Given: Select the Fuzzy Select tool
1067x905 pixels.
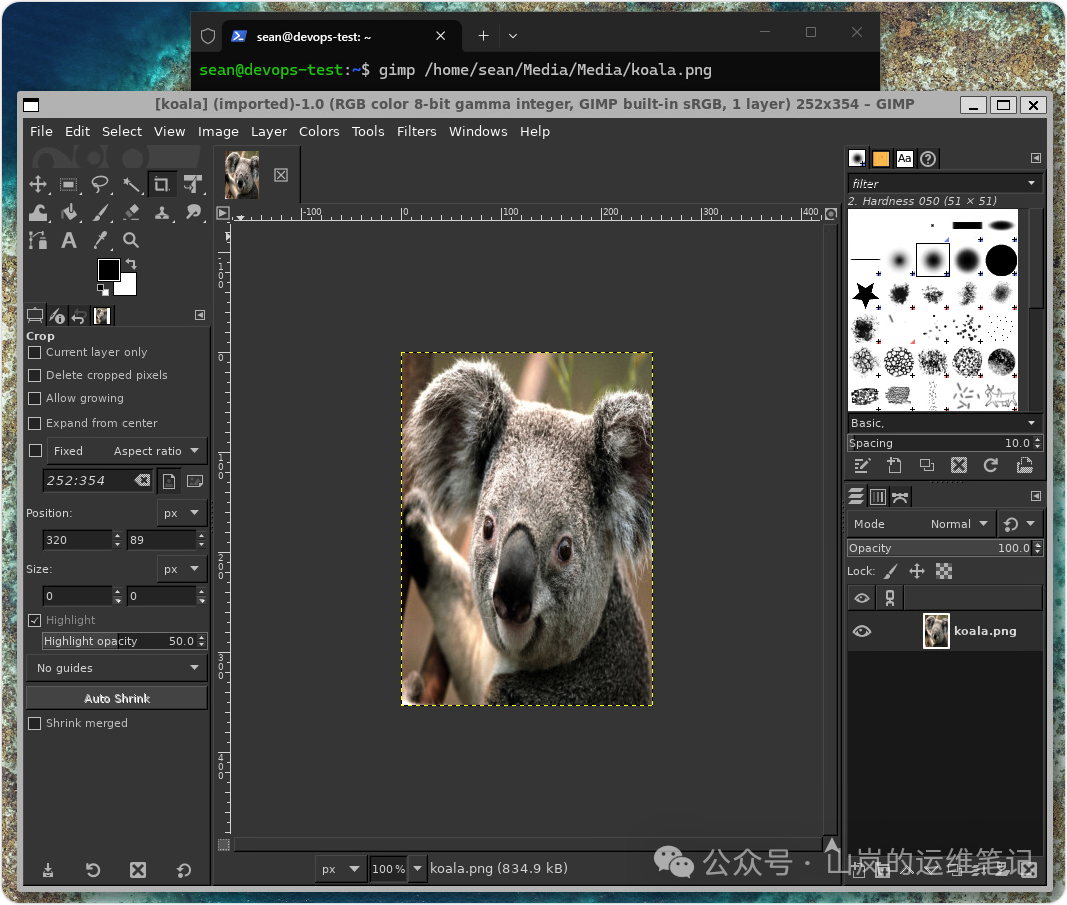Looking at the screenshot, I should [131, 185].
